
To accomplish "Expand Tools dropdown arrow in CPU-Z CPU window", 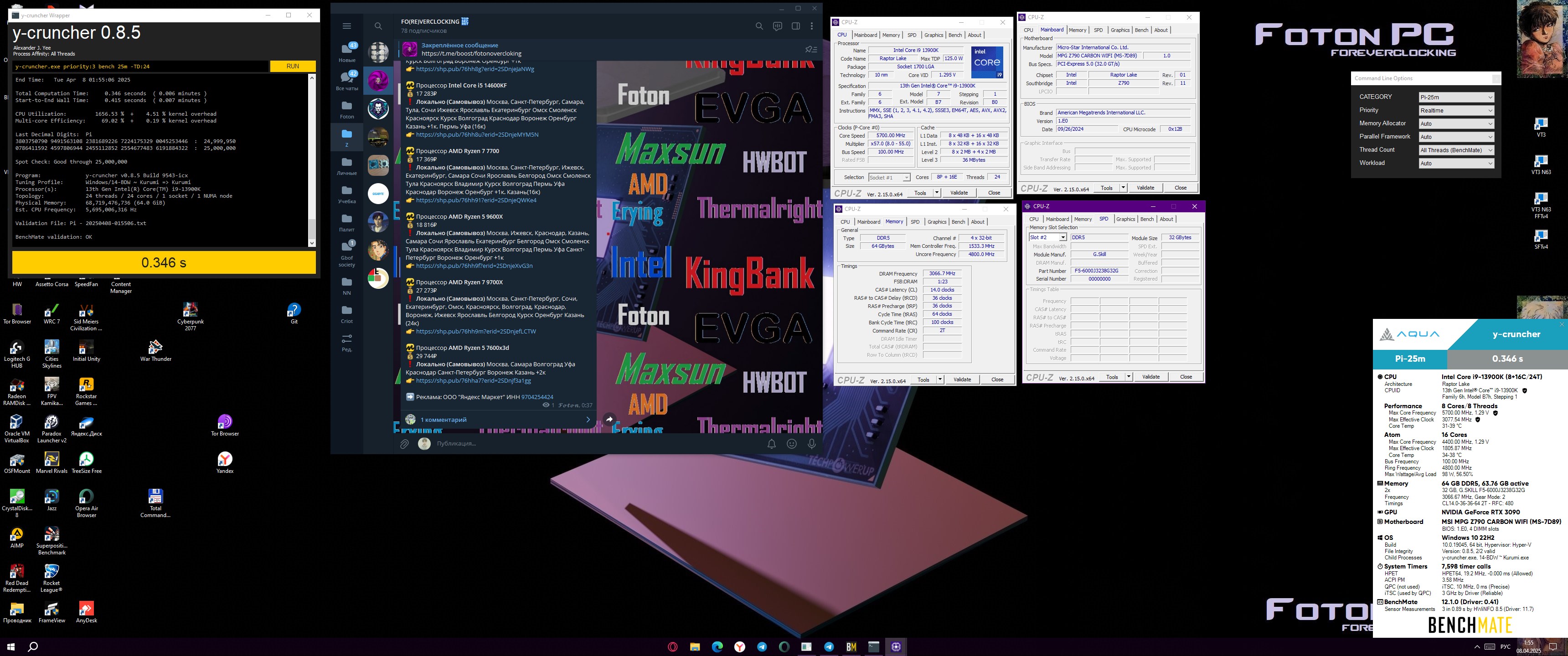I will (937, 193).
